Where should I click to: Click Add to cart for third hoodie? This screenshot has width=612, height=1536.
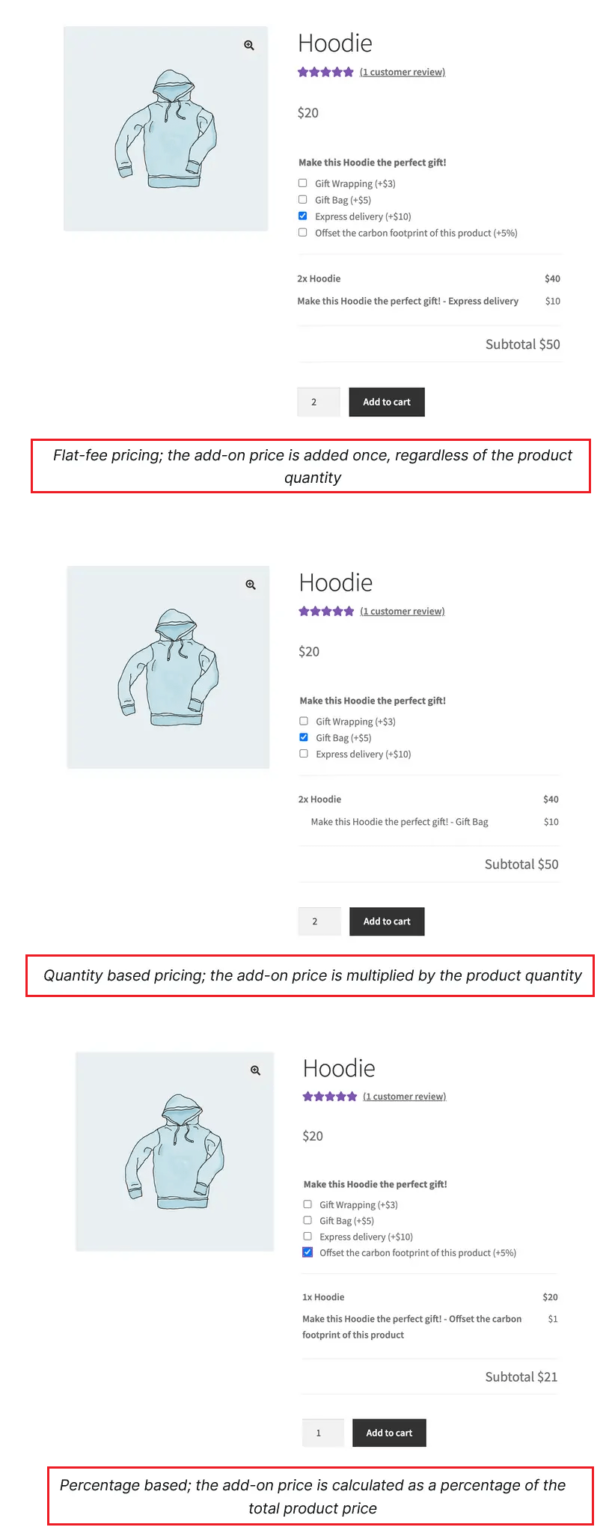point(389,1433)
